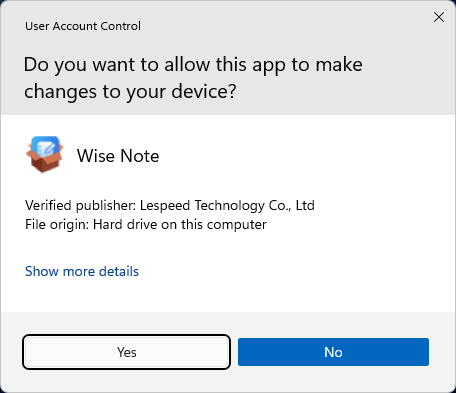Click 'Hard drive on this computer' text
456x393 pixels.
coord(180,225)
